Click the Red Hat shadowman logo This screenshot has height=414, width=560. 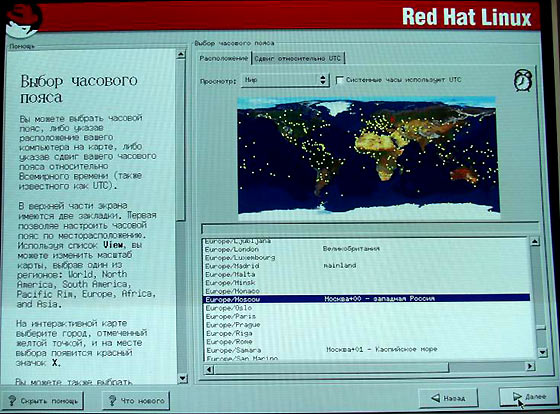pyautogui.click(x=23, y=20)
